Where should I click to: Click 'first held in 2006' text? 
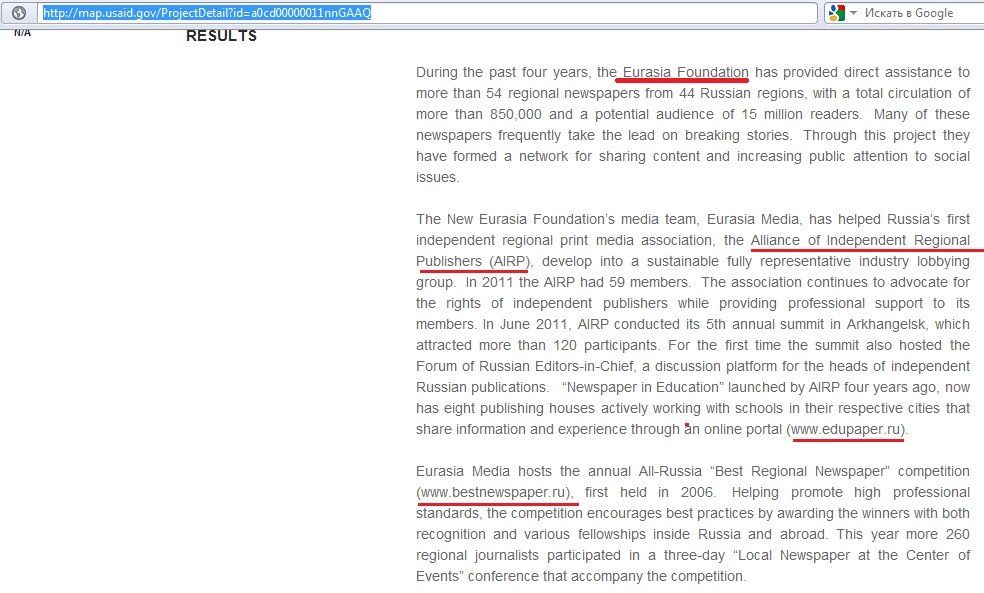[649, 492]
